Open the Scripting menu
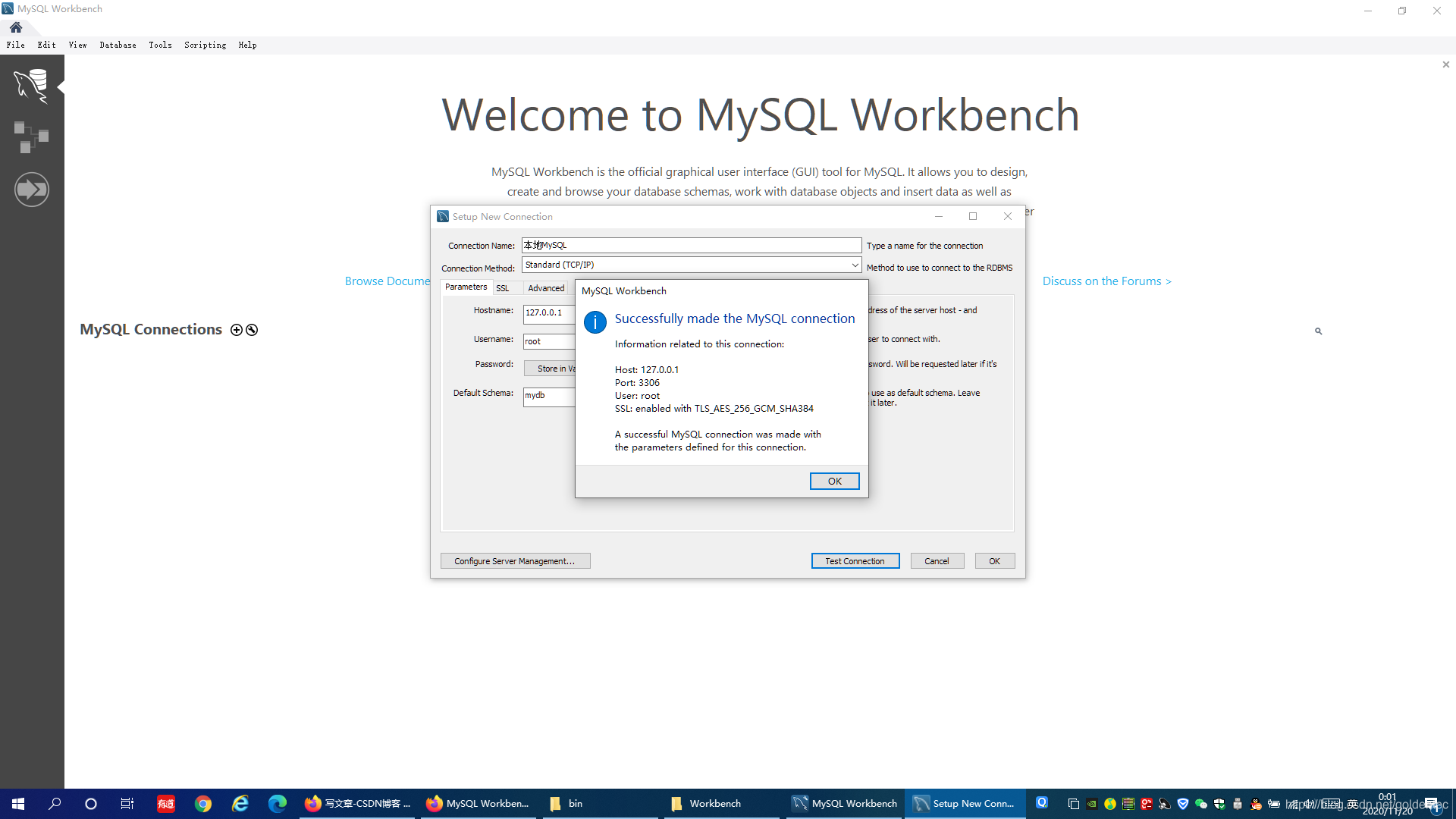Image resolution: width=1456 pixels, height=819 pixels. point(205,45)
